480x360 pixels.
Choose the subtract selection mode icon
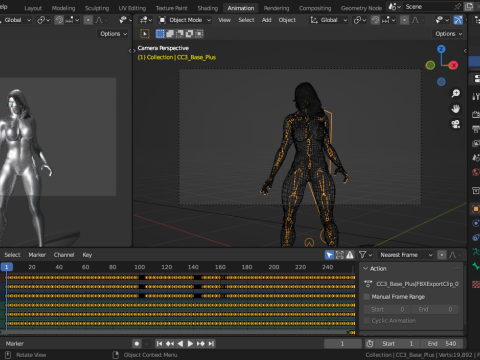click(x=180, y=34)
